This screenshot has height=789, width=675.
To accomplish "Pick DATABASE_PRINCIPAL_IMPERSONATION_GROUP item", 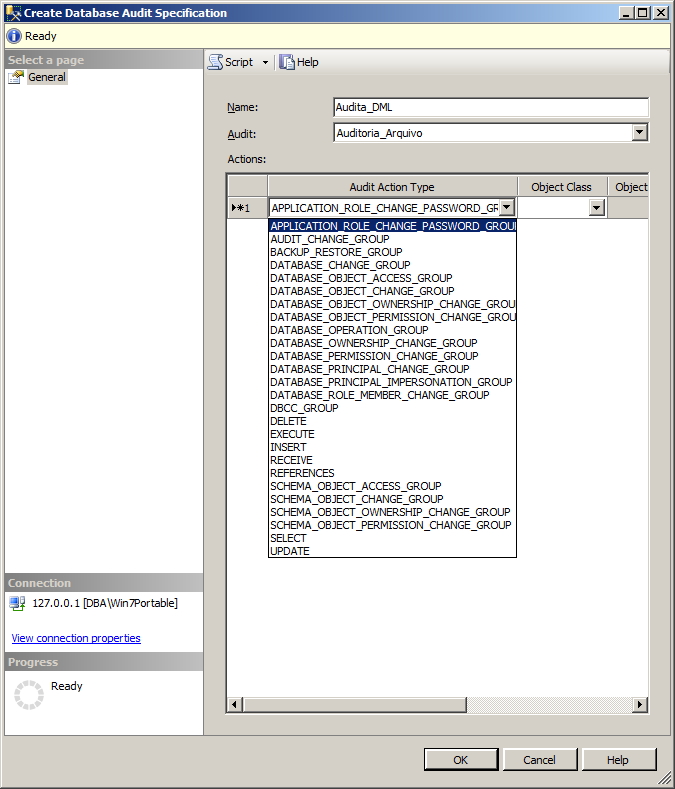I will [x=393, y=382].
